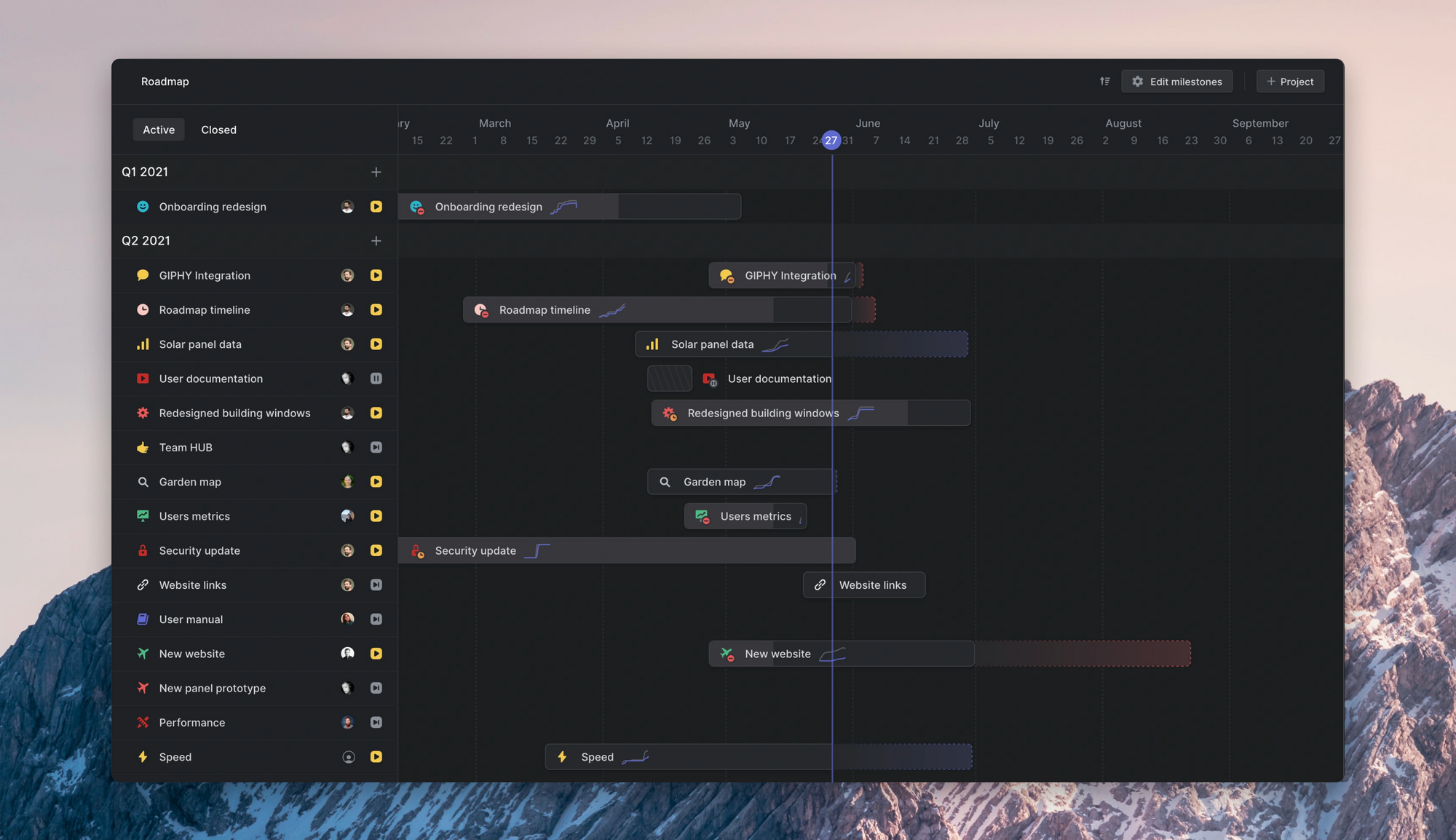Toggle play button on New website row
Image resolution: width=1456 pixels, height=840 pixels.
tap(377, 653)
